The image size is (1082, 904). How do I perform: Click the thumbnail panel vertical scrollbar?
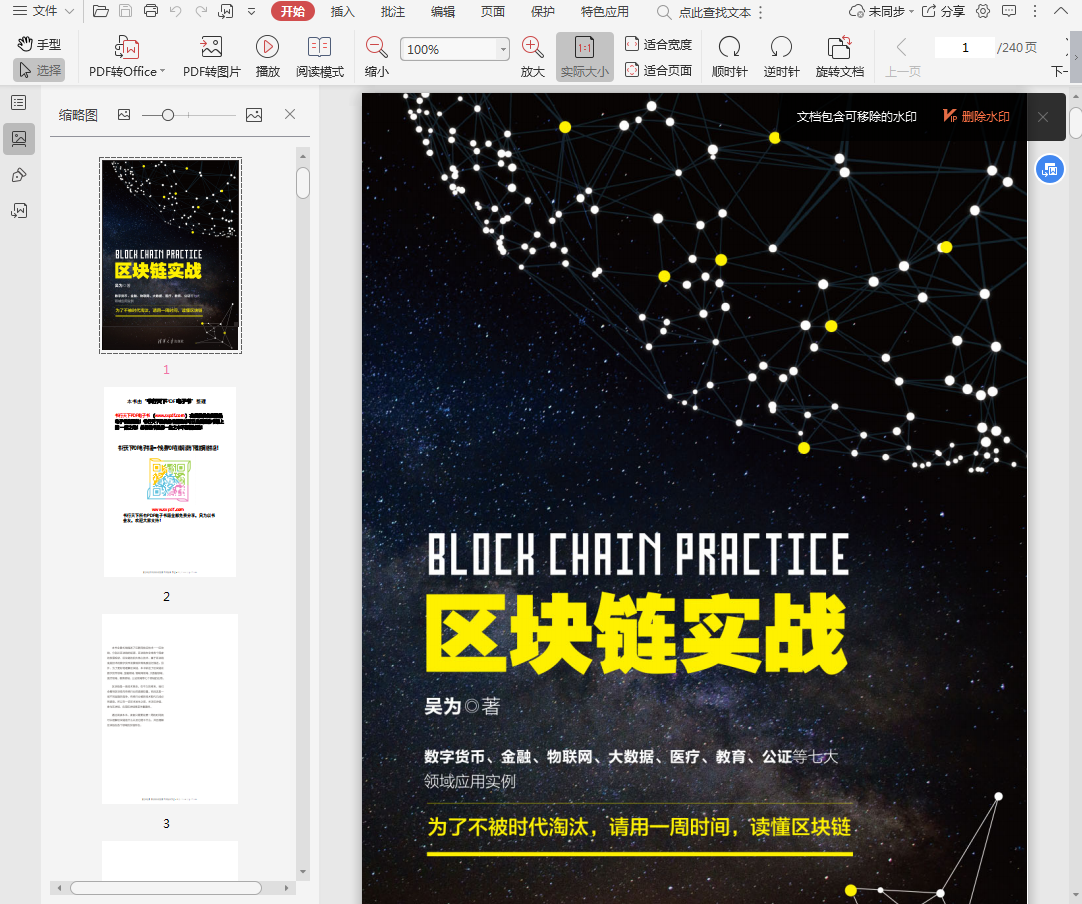pyautogui.click(x=303, y=183)
